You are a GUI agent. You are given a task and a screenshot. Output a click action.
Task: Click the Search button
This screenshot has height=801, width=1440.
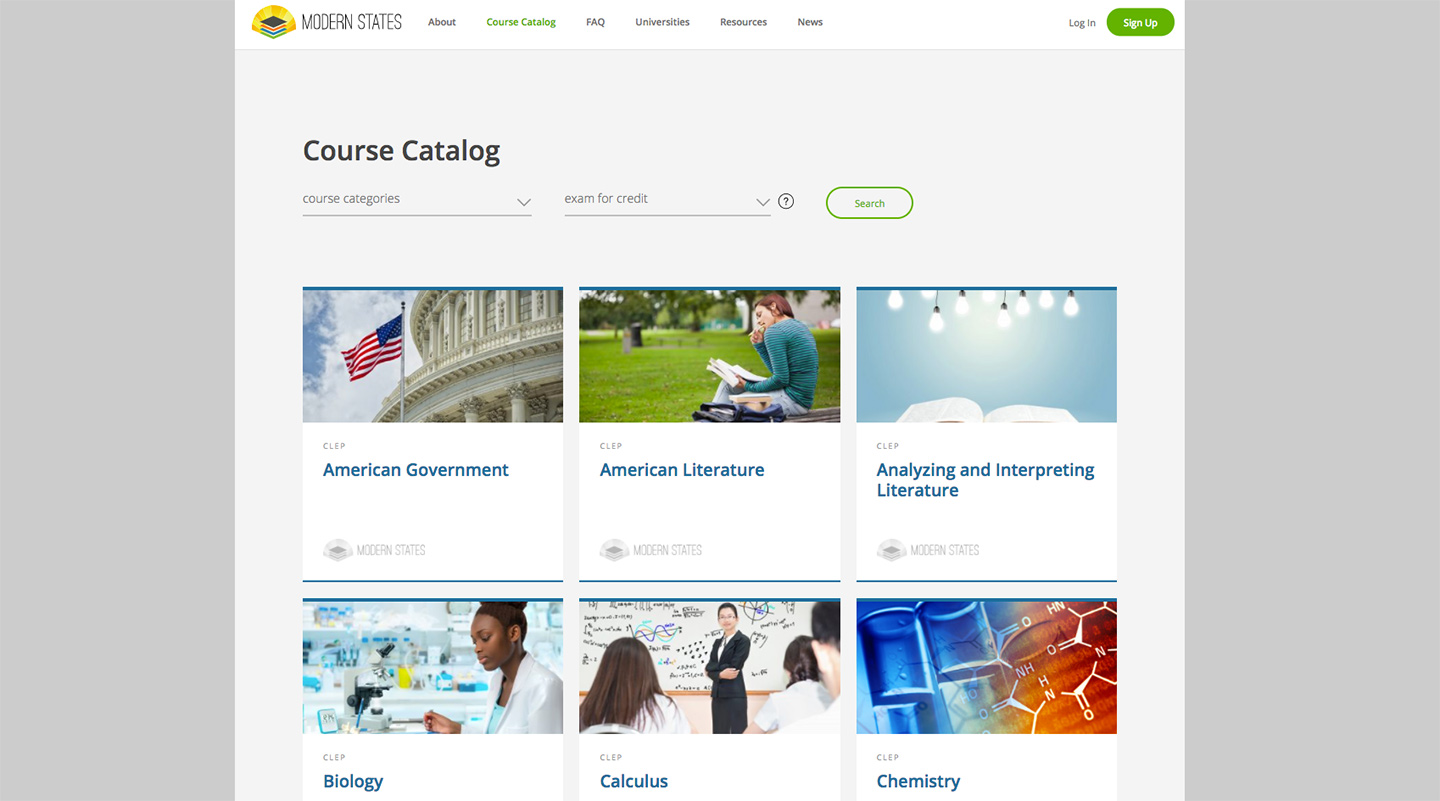coord(869,203)
